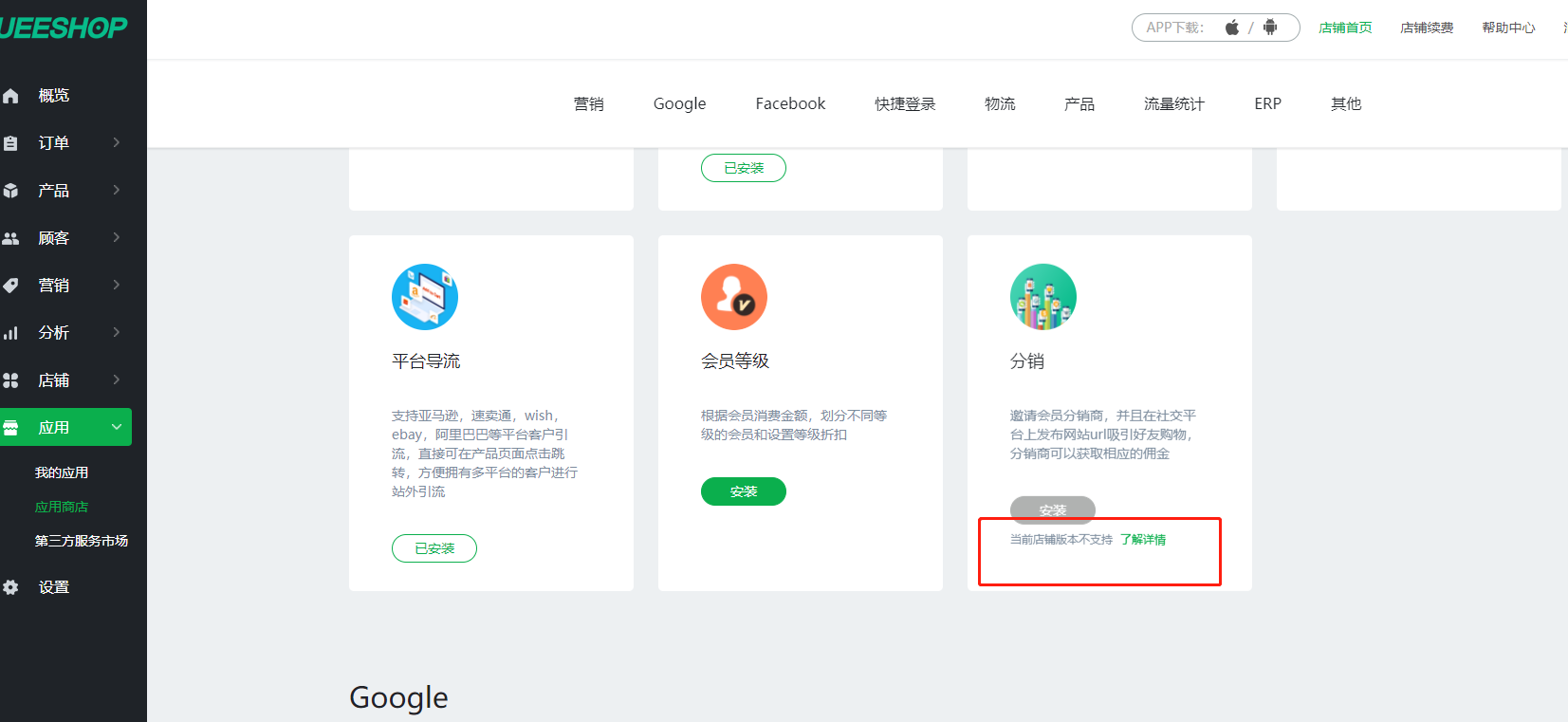Image resolution: width=1568 pixels, height=722 pixels.
Task: Click the 设置 gear icon in sidebar
Action: [x=11, y=587]
